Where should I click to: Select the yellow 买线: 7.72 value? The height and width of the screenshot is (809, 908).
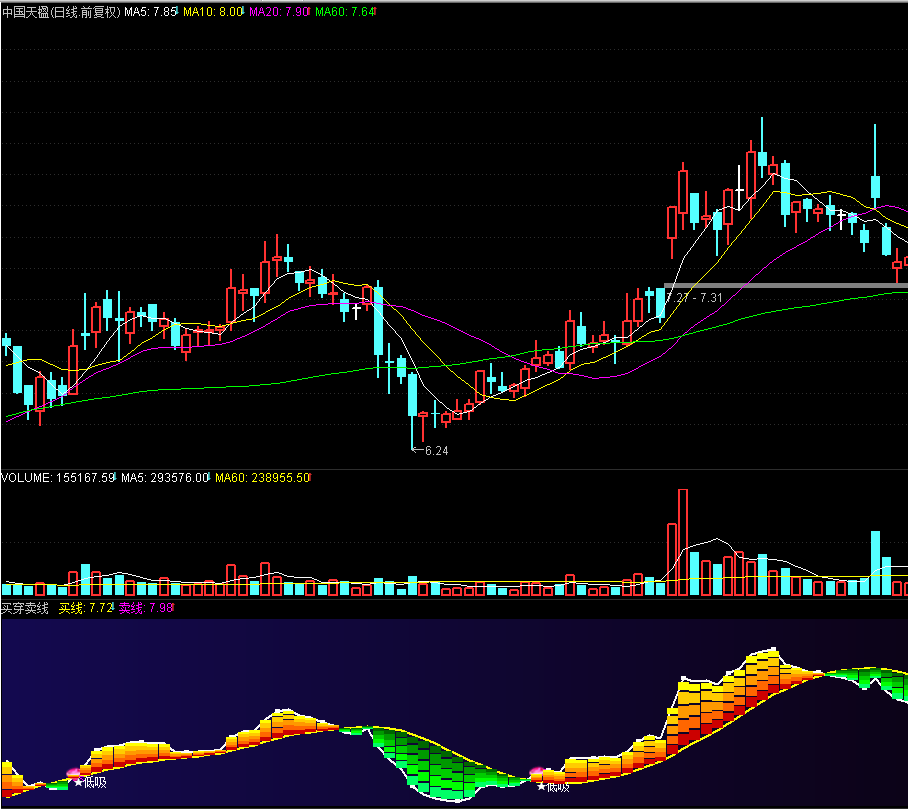[x=86, y=609]
